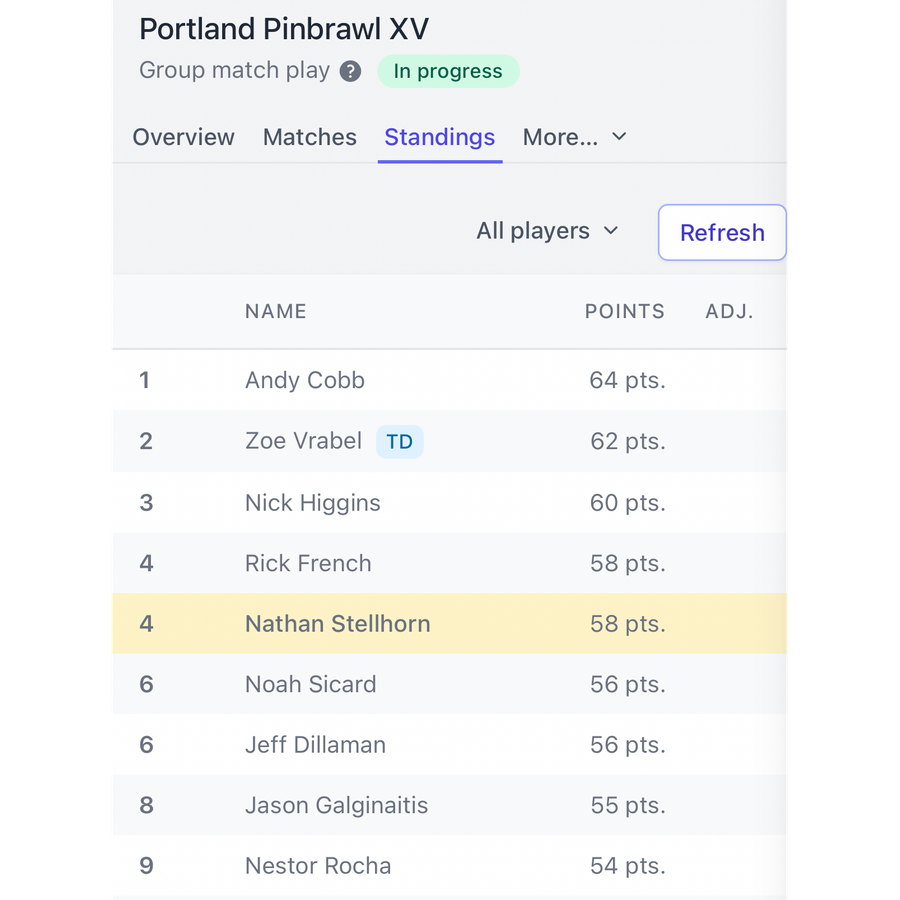Select Jeff Dillaman's standings row
Image resolution: width=900 pixels, height=900 pixels.
449,744
